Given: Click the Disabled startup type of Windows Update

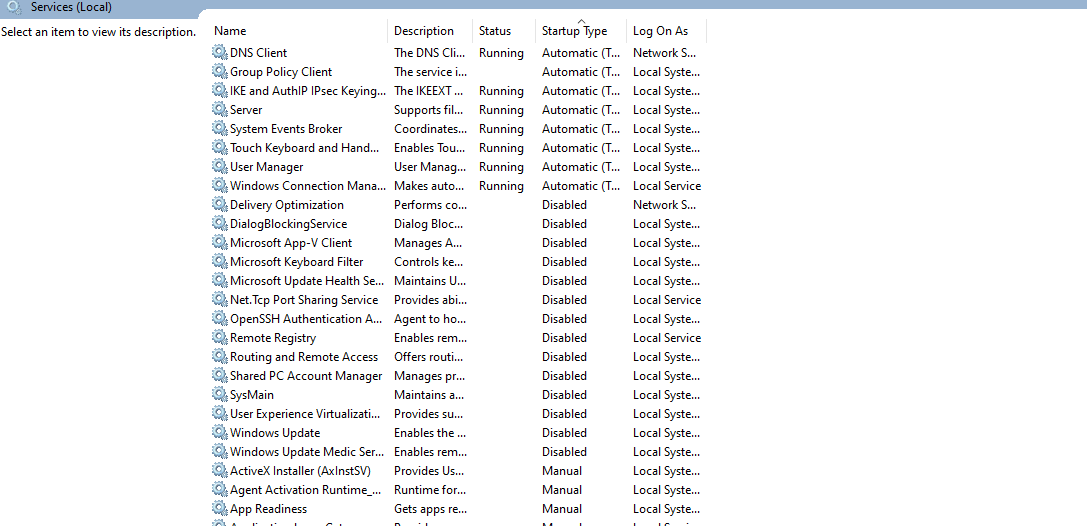Looking at the screenshot, I should [564, 432].
